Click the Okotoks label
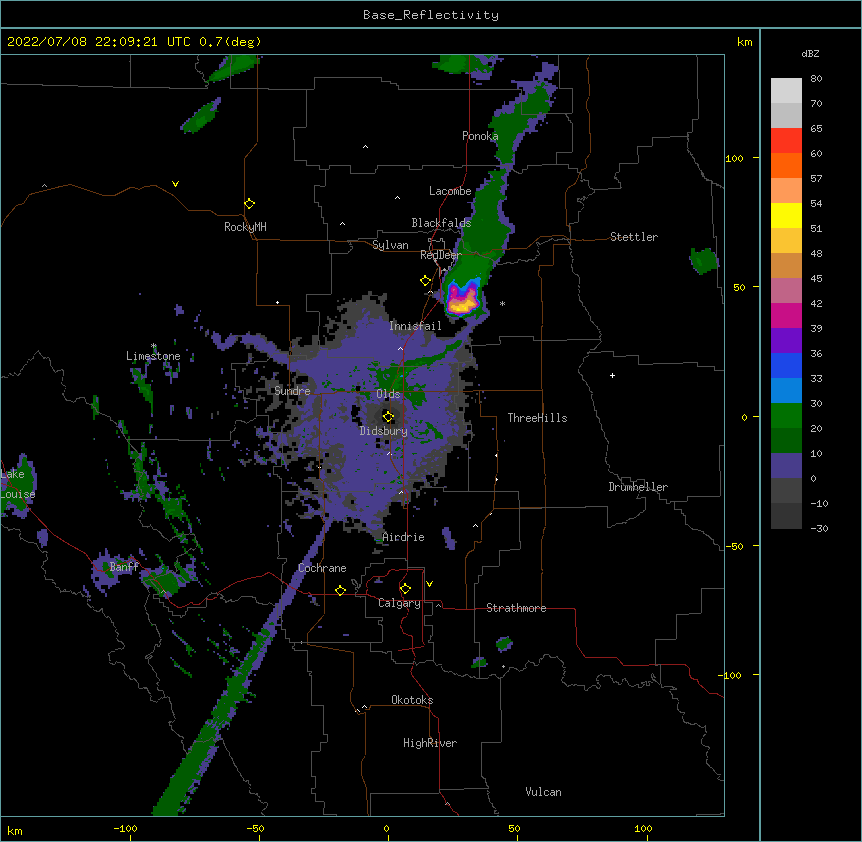862x842 pixels. 412,700
